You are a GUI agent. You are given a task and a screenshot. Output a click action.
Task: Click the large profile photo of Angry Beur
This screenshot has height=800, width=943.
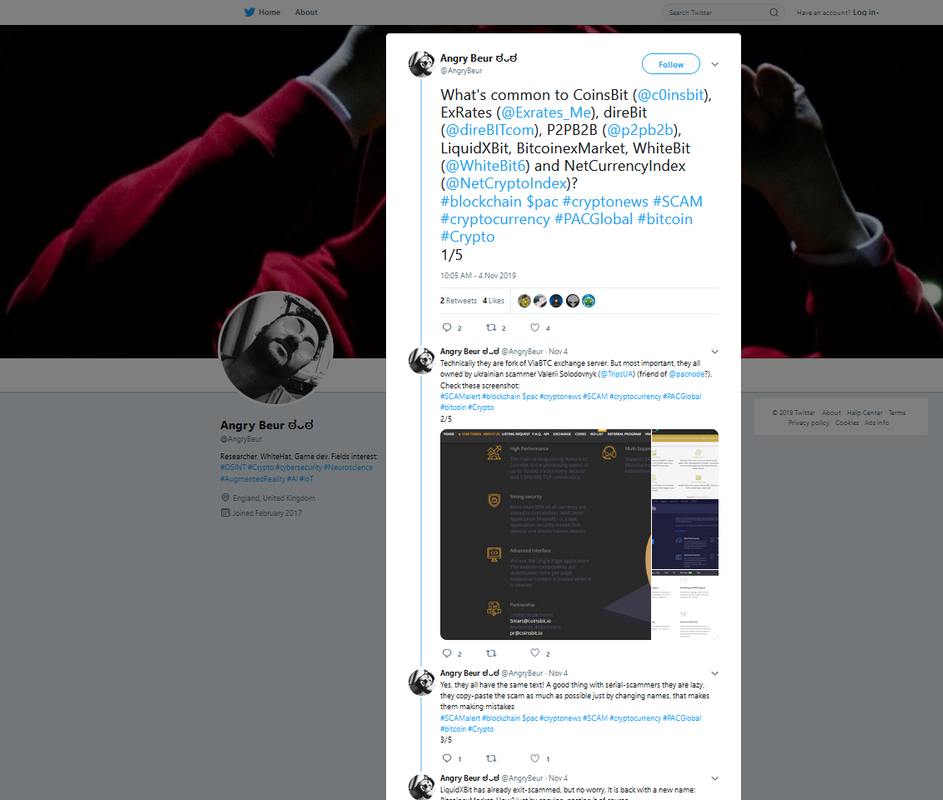[x=276, y=348]
